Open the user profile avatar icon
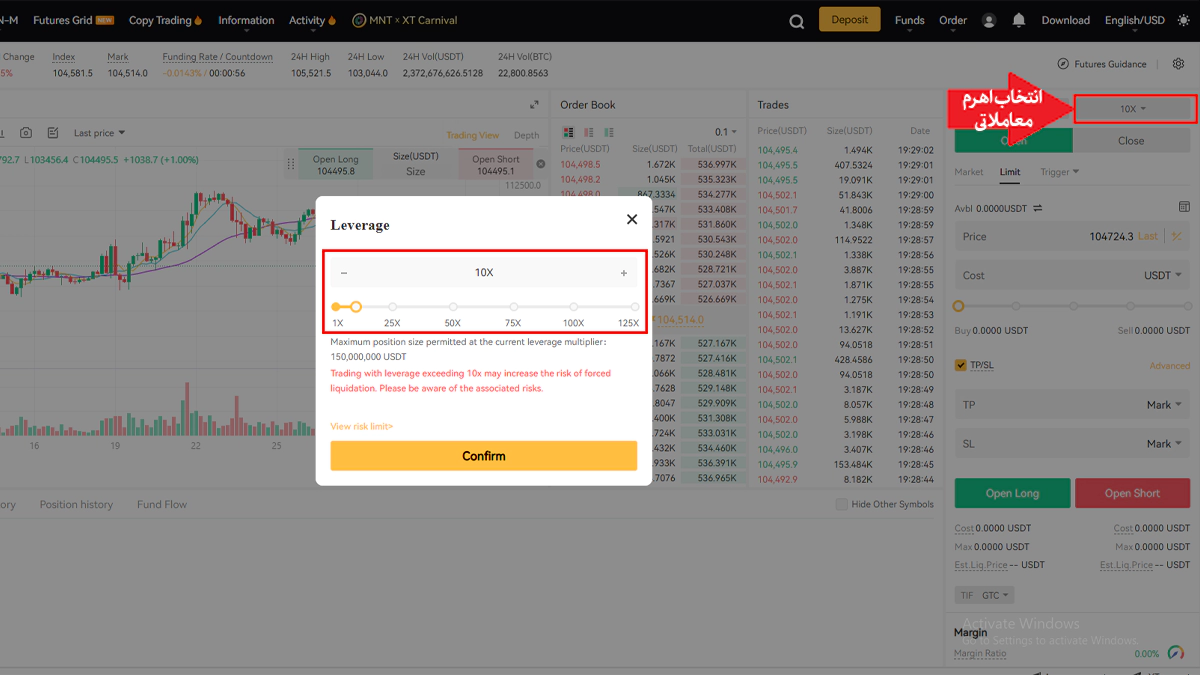The height and width of the screenshot is (675, 1200). coord(989,20)
